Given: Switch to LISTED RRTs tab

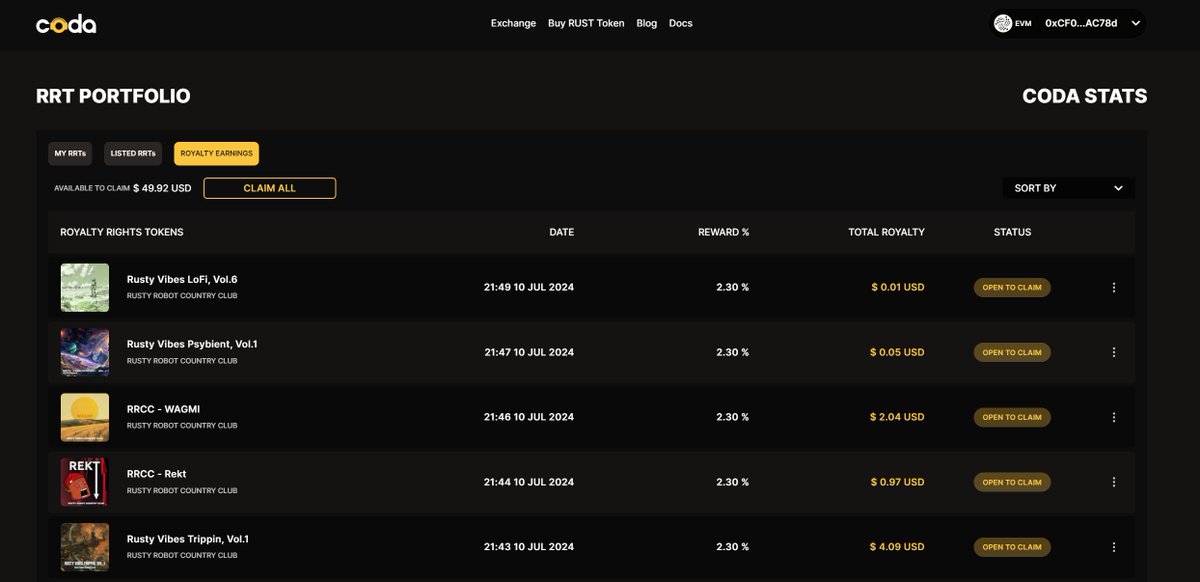Looking at the screenshot, I should [x=133, y=154].
